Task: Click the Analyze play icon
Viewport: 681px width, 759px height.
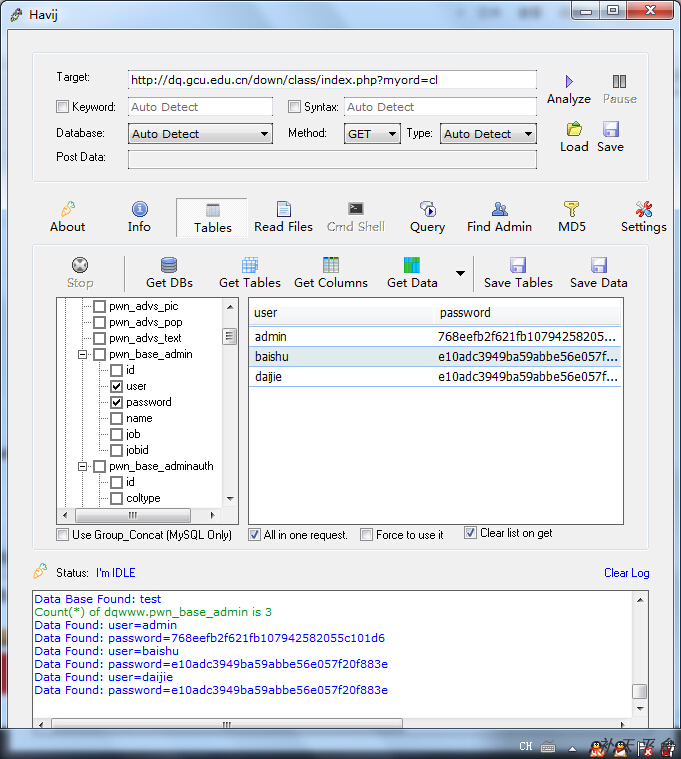Action: click(569, 81)
